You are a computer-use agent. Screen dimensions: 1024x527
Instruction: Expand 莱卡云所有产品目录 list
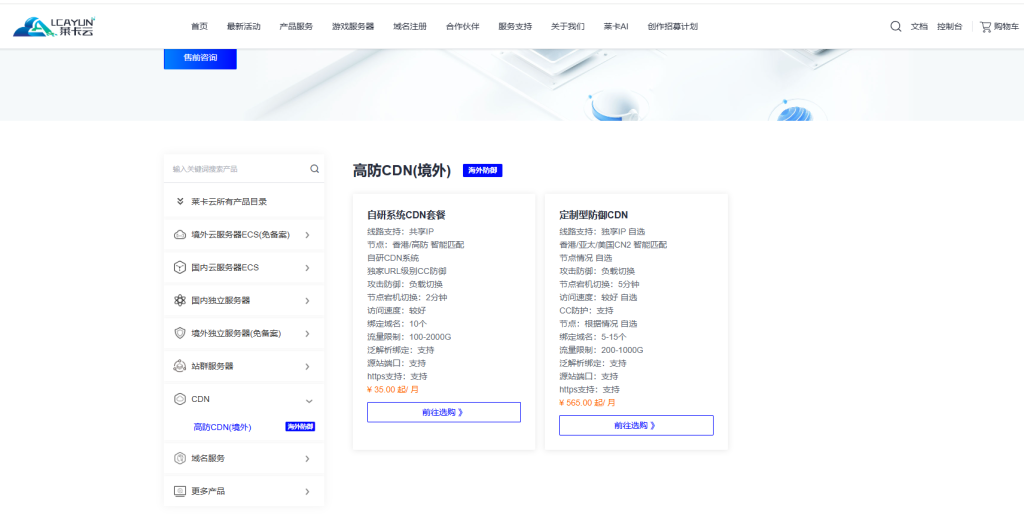click(x=180, y=201)
